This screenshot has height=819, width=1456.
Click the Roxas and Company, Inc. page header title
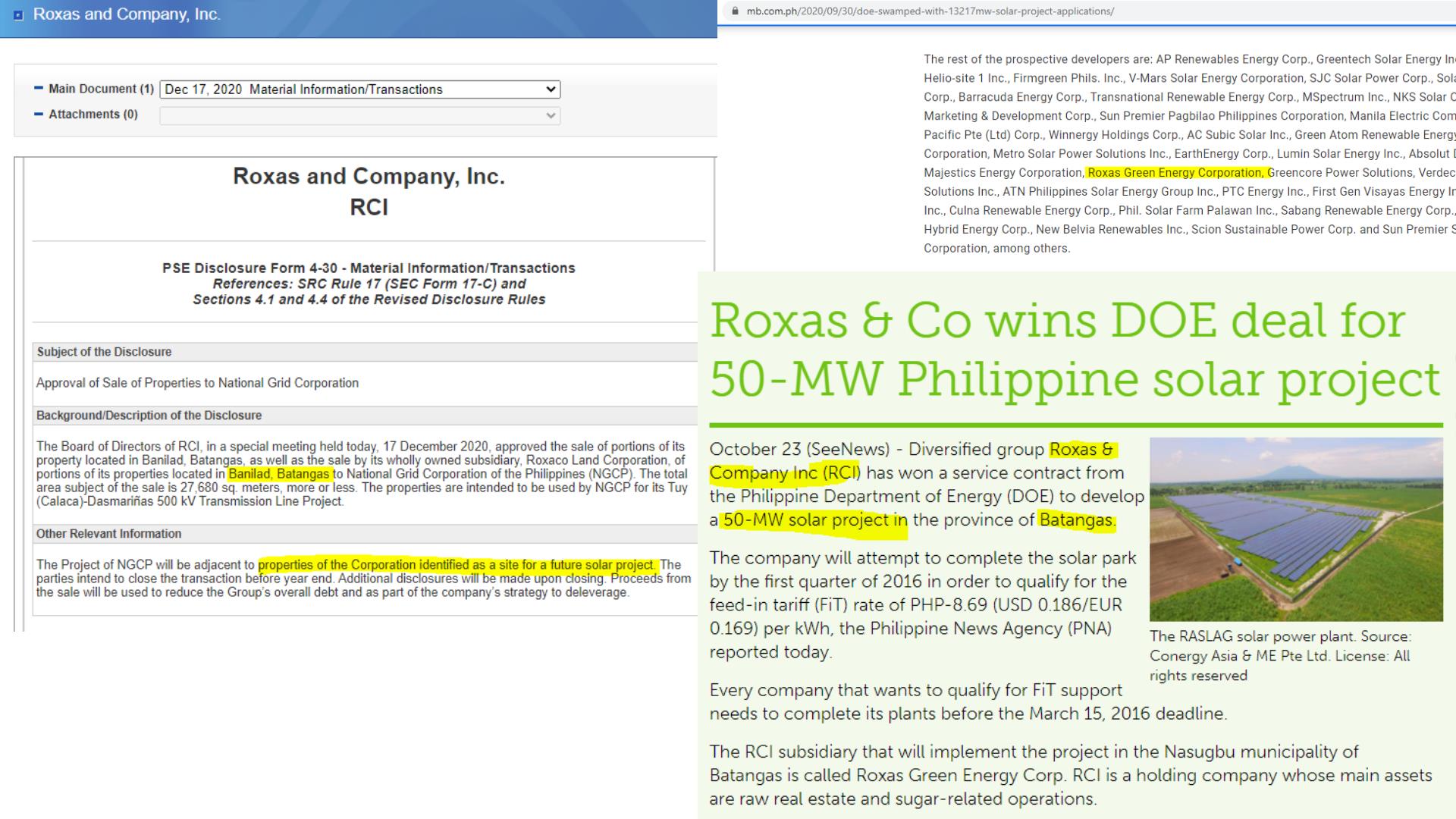coord(127,14)
